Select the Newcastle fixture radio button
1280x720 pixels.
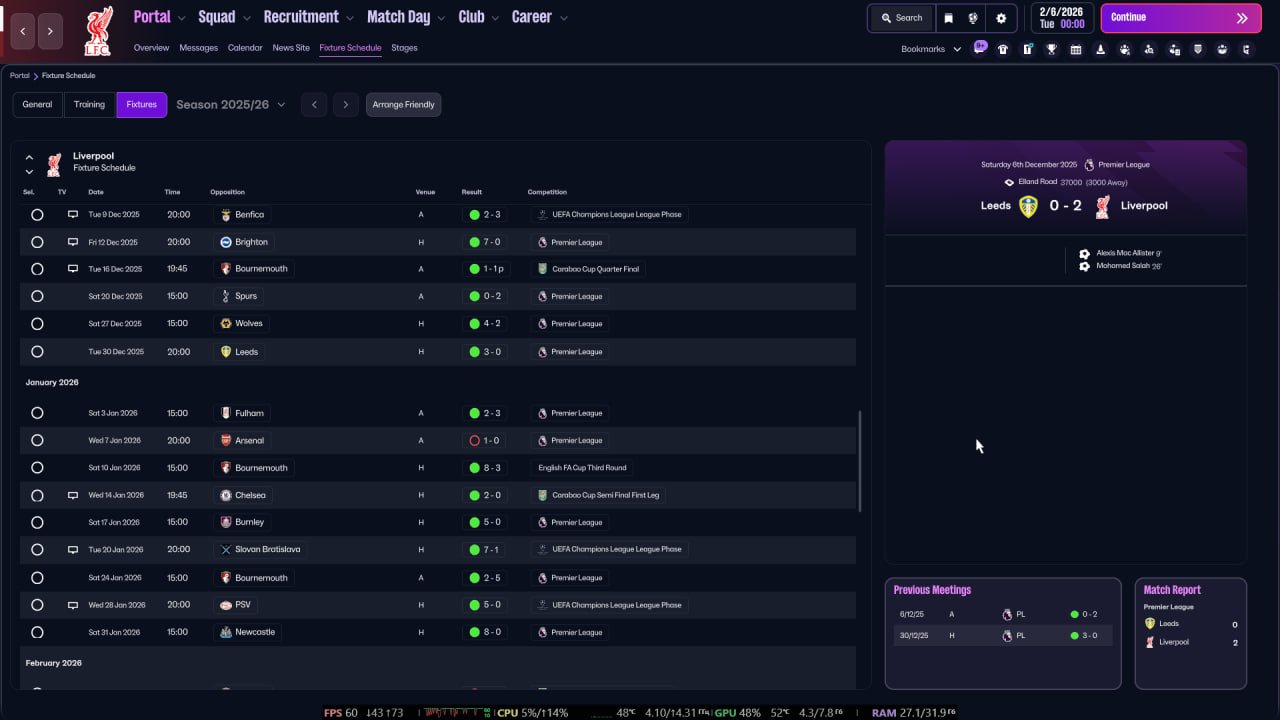pos(37,632)
